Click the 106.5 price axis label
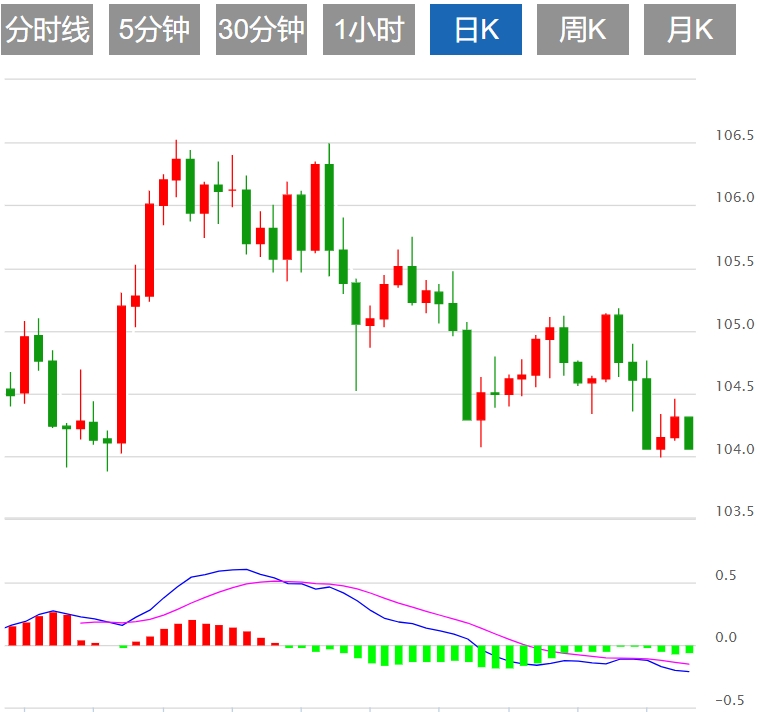760x712 pixels. click(x=735, y=135)
